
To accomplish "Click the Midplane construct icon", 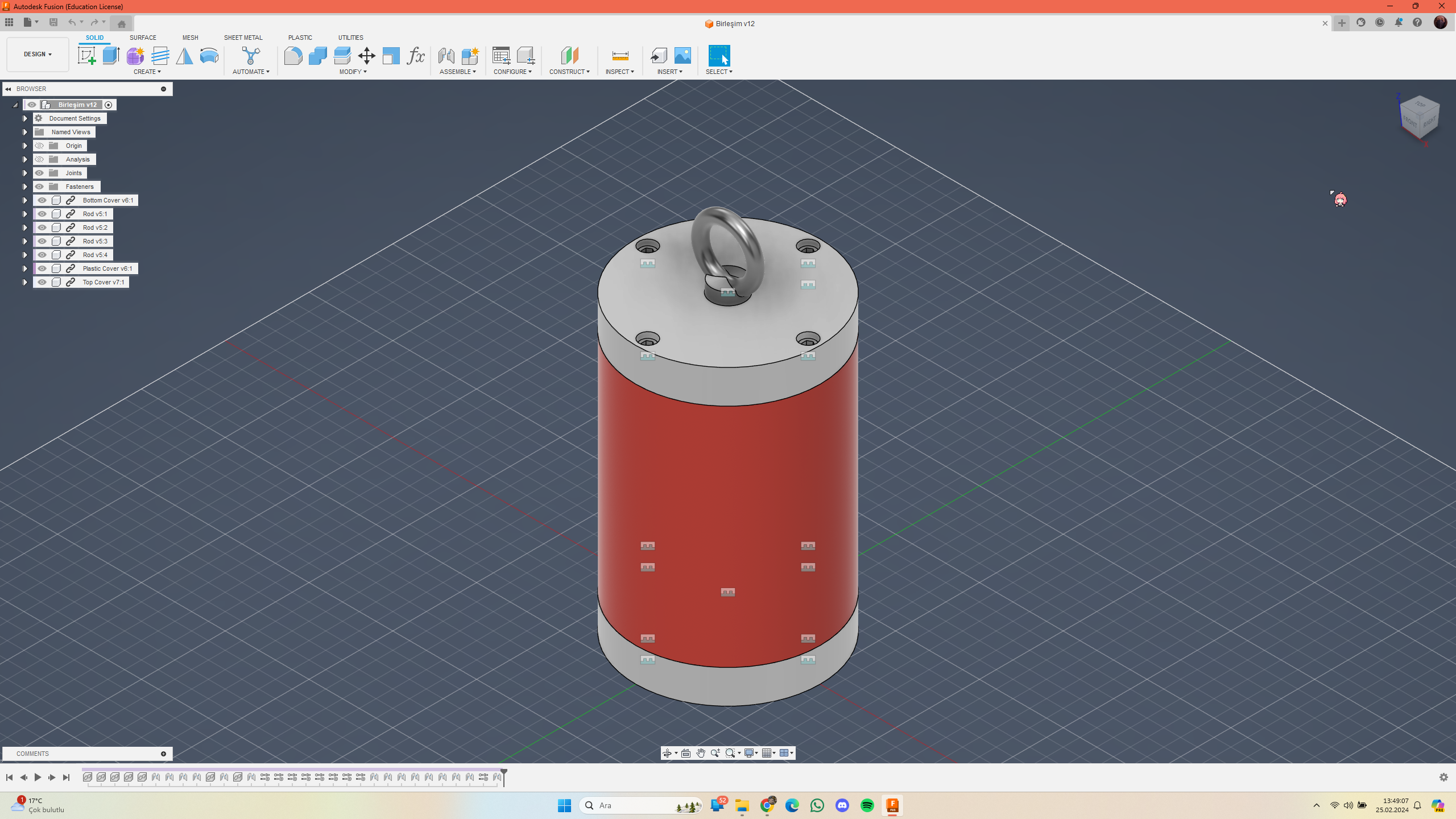I will tap(569, 56).
